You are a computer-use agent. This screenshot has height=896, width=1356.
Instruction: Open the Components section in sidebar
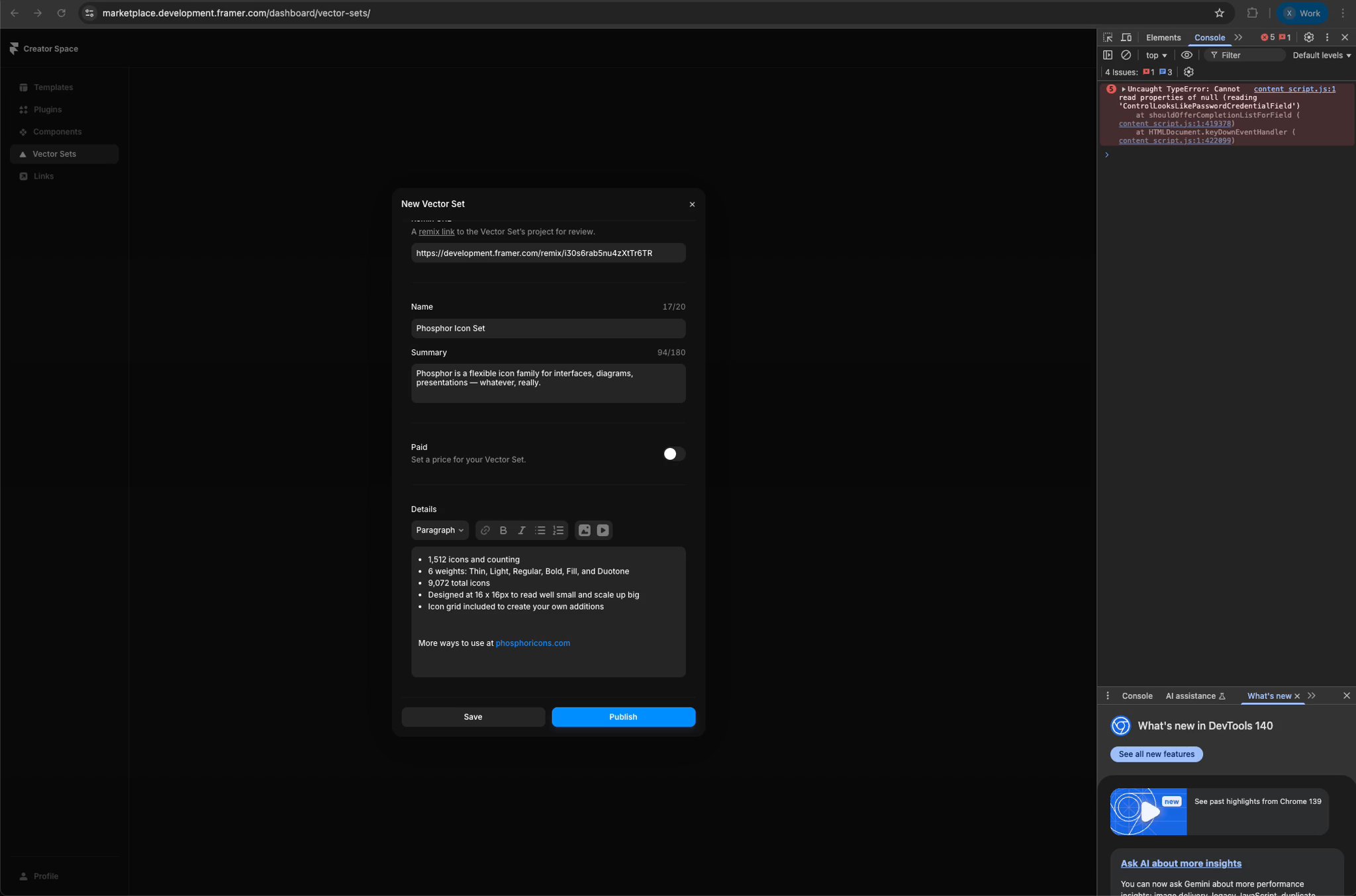[x=57, y=131]
